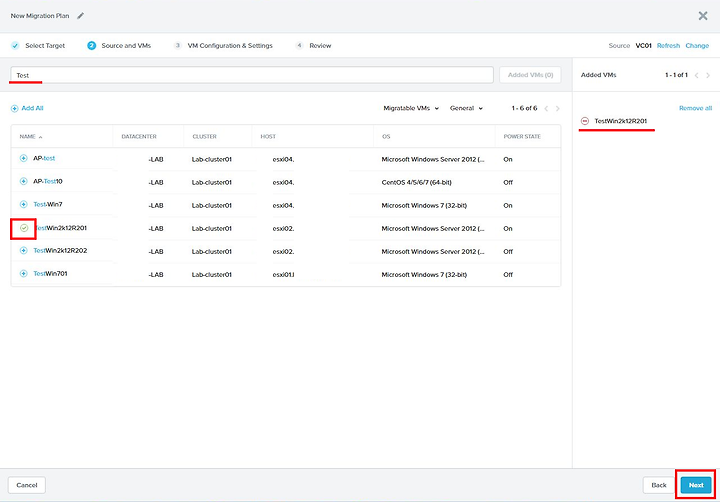Add the AP-Test10 VM with its plus icon
The height and width of the screenshot is (502, 720).
(x=23, y=181)
